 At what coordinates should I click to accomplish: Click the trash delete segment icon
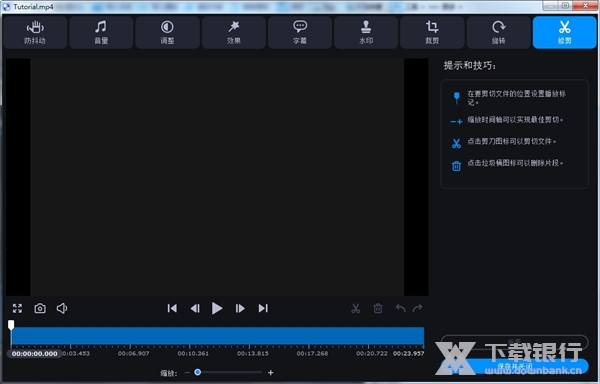pyautogui.click(x=378, y=308)
